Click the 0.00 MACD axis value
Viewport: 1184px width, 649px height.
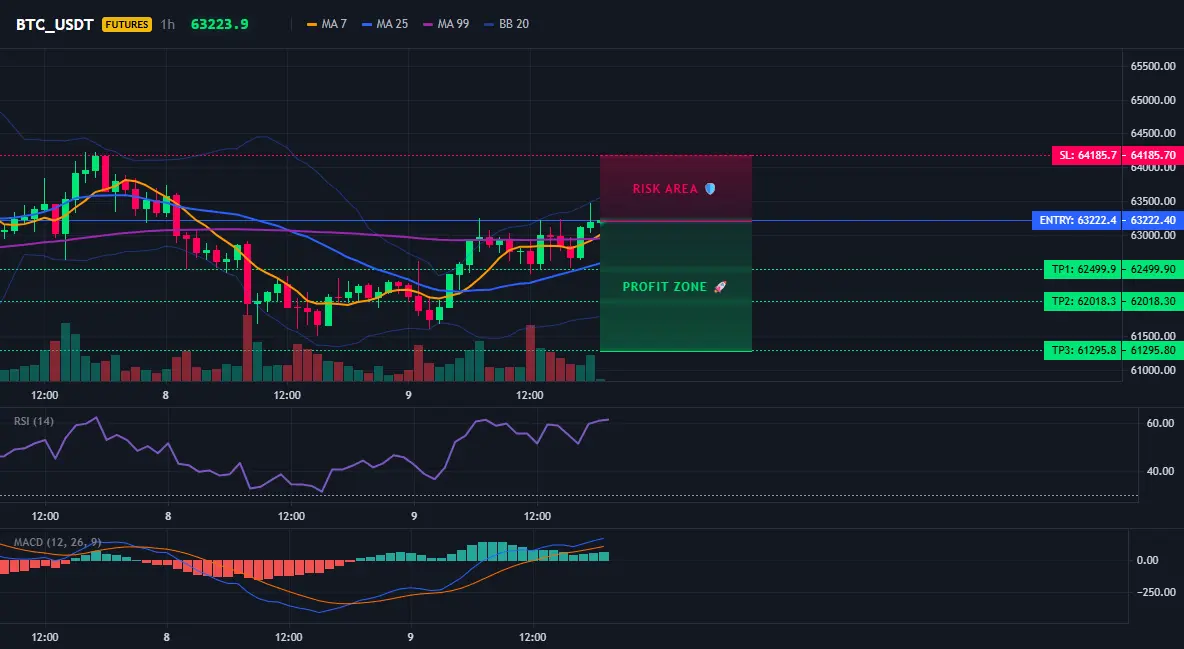(x=1147, y=560)
